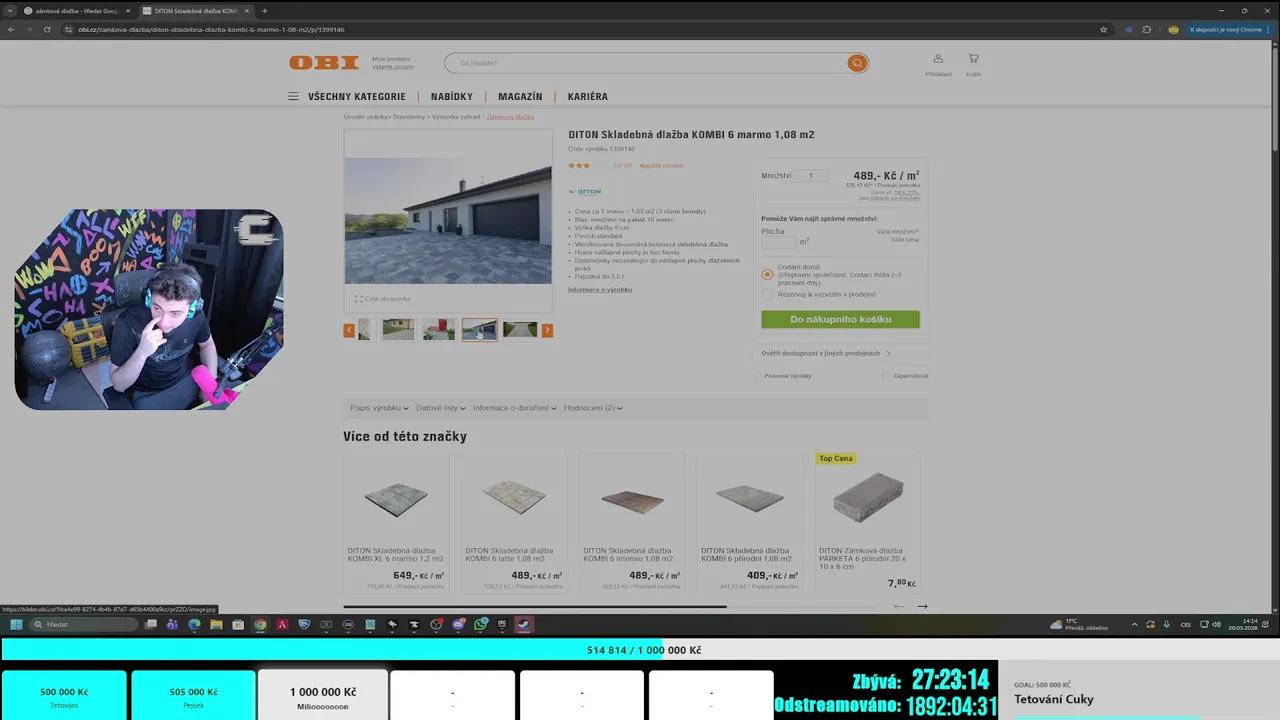Viewport: 1280px width, 720px height.
Task: Switch to the zámková dlažba Google search tab
Action: 77,11
